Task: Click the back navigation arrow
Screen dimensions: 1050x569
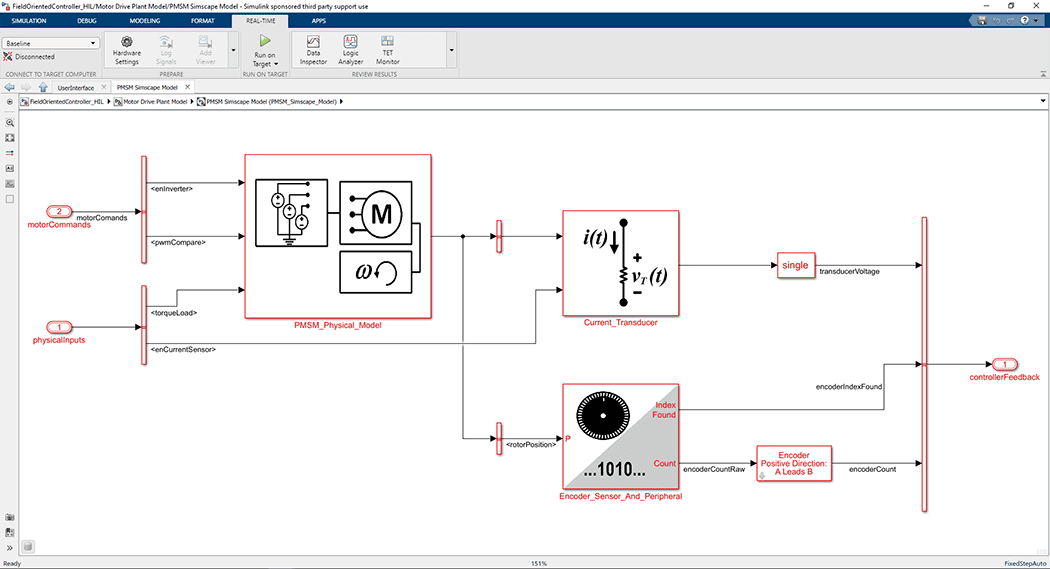Action: [9, 87]
